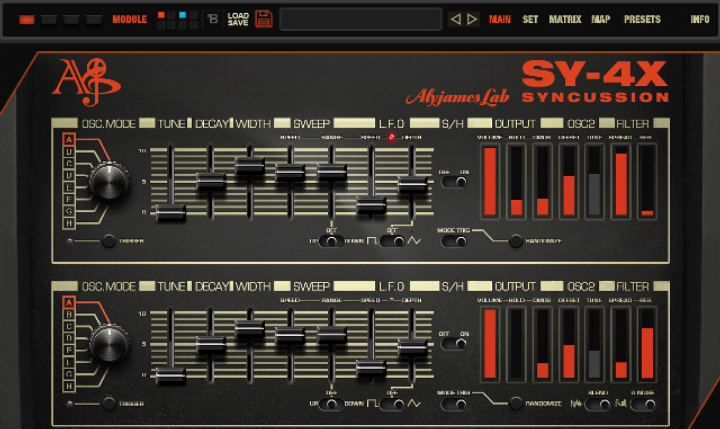Screen dimensions: 720x429
Task: Click the blue square in module grid
Action: (x=182, y=15)
